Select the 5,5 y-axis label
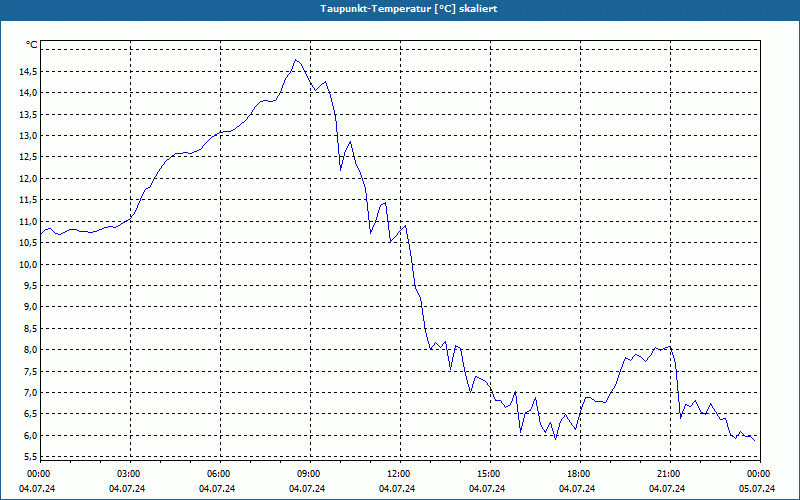 pos(30,457)
